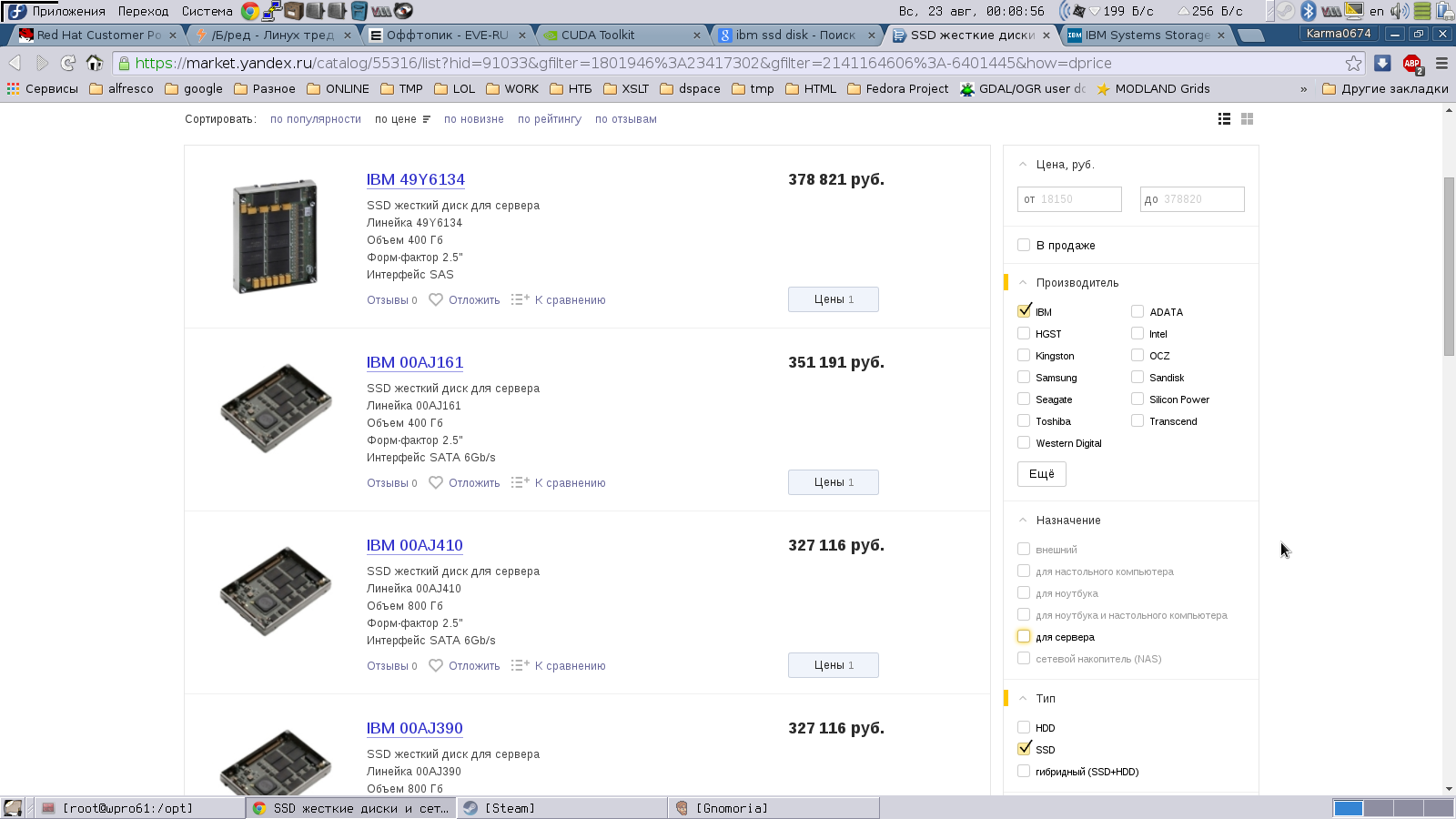Switch to the CUDA Toolkit tab
This screenshot has width=1456, height=819.
(x=622, y=35)
